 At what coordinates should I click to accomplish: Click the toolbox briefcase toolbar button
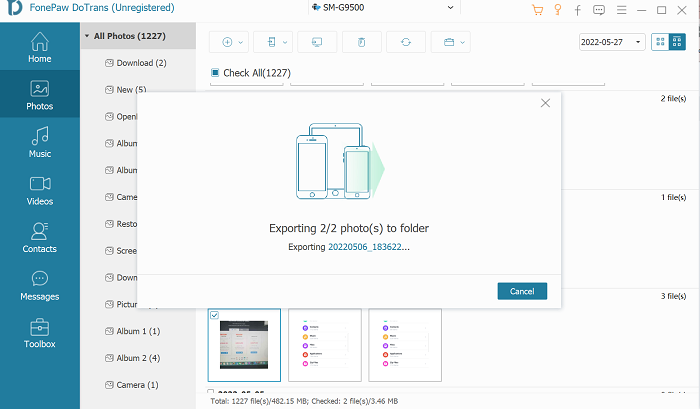(x=449, y=42)
